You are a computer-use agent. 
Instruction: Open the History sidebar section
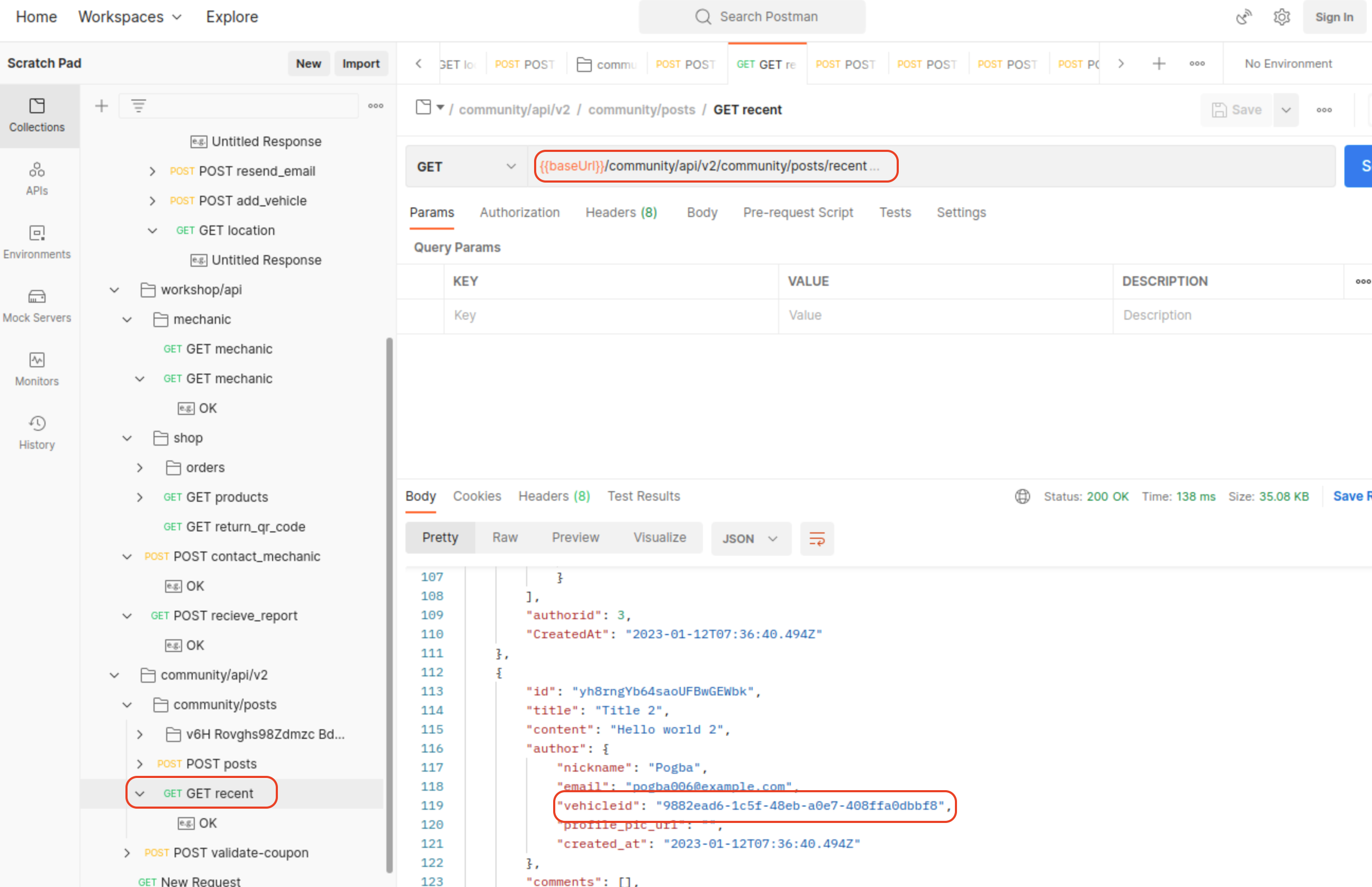tap(37, 432)
